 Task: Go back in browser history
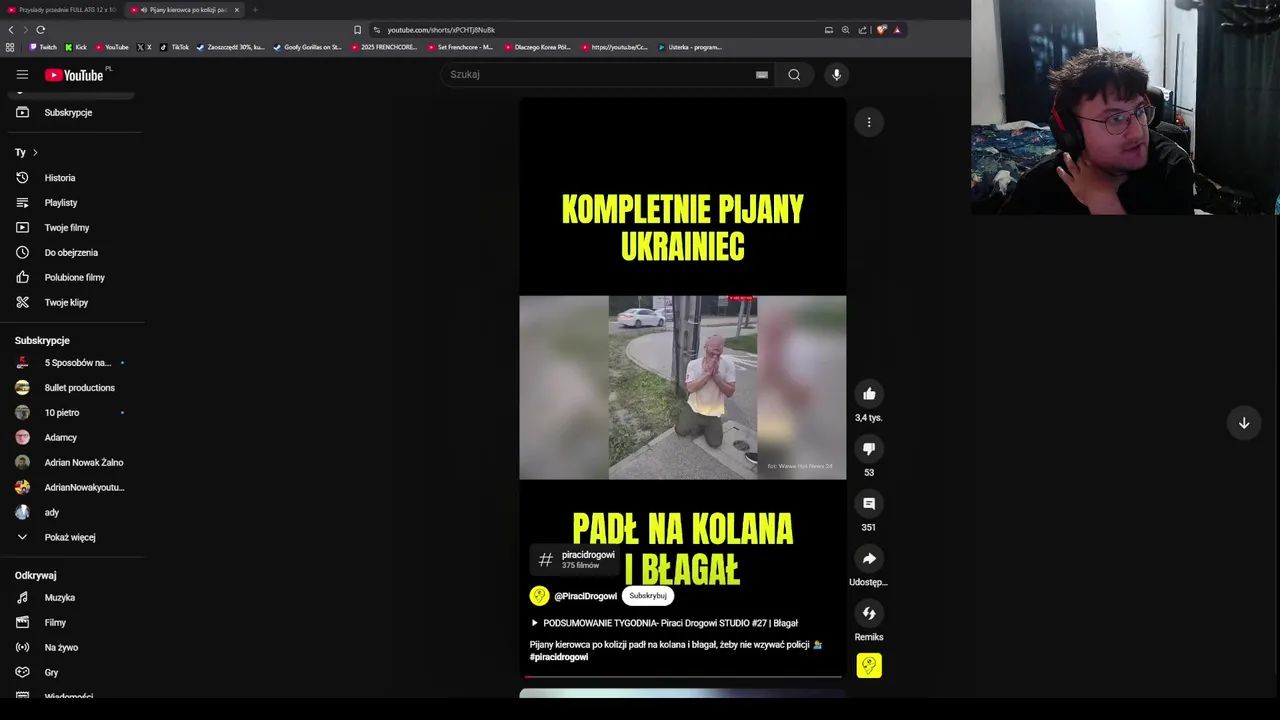click(x=11, y=30)
